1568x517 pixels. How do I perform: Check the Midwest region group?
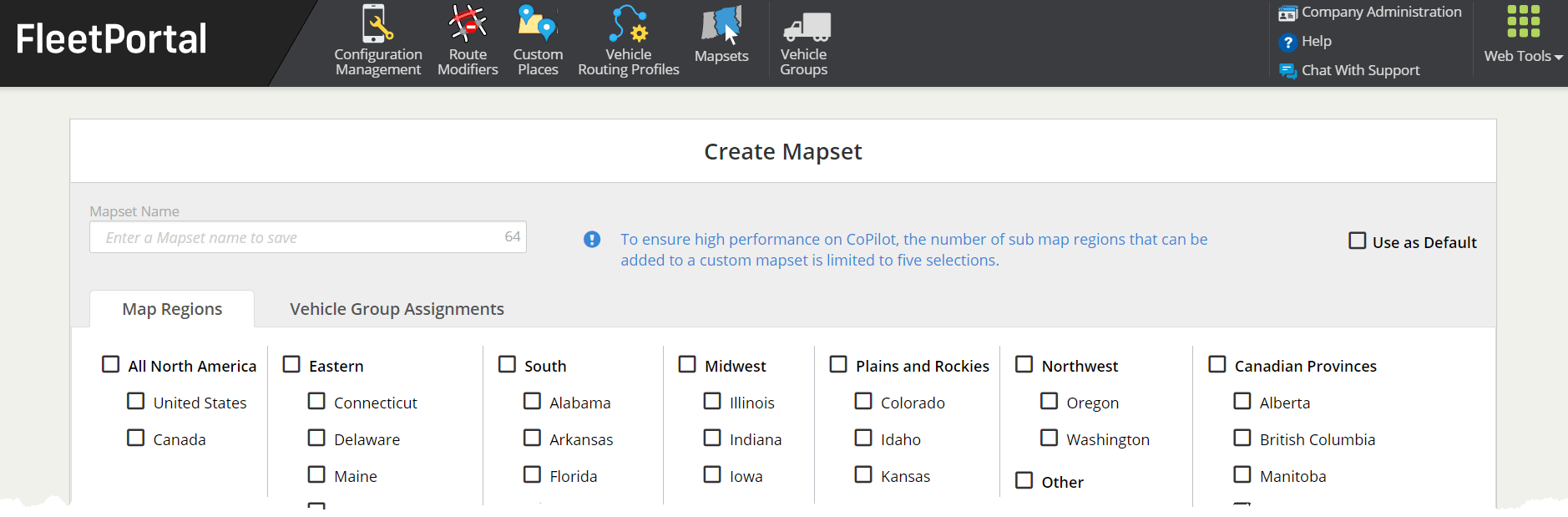pos(687,364)
